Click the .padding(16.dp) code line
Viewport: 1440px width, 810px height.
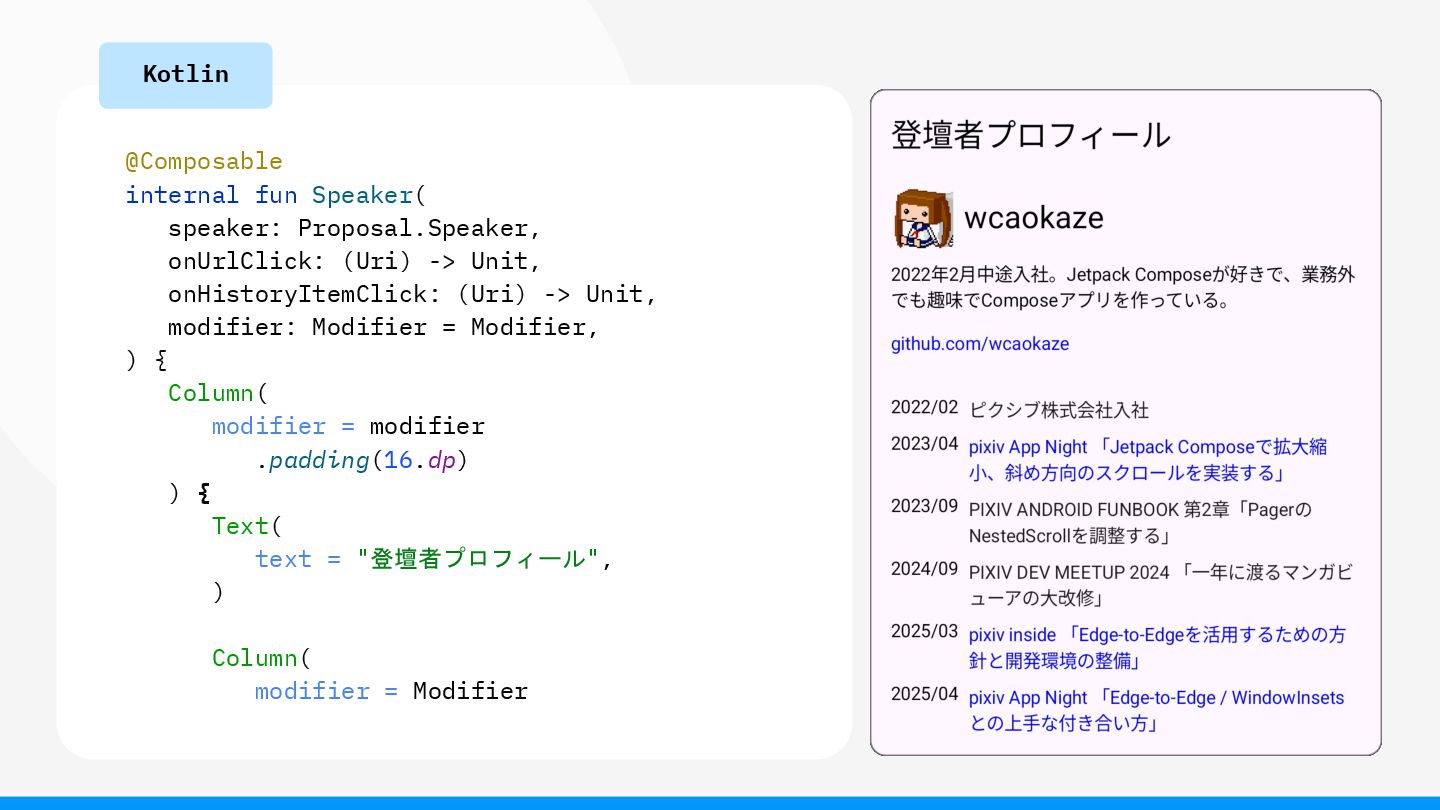tap(362, 460)
